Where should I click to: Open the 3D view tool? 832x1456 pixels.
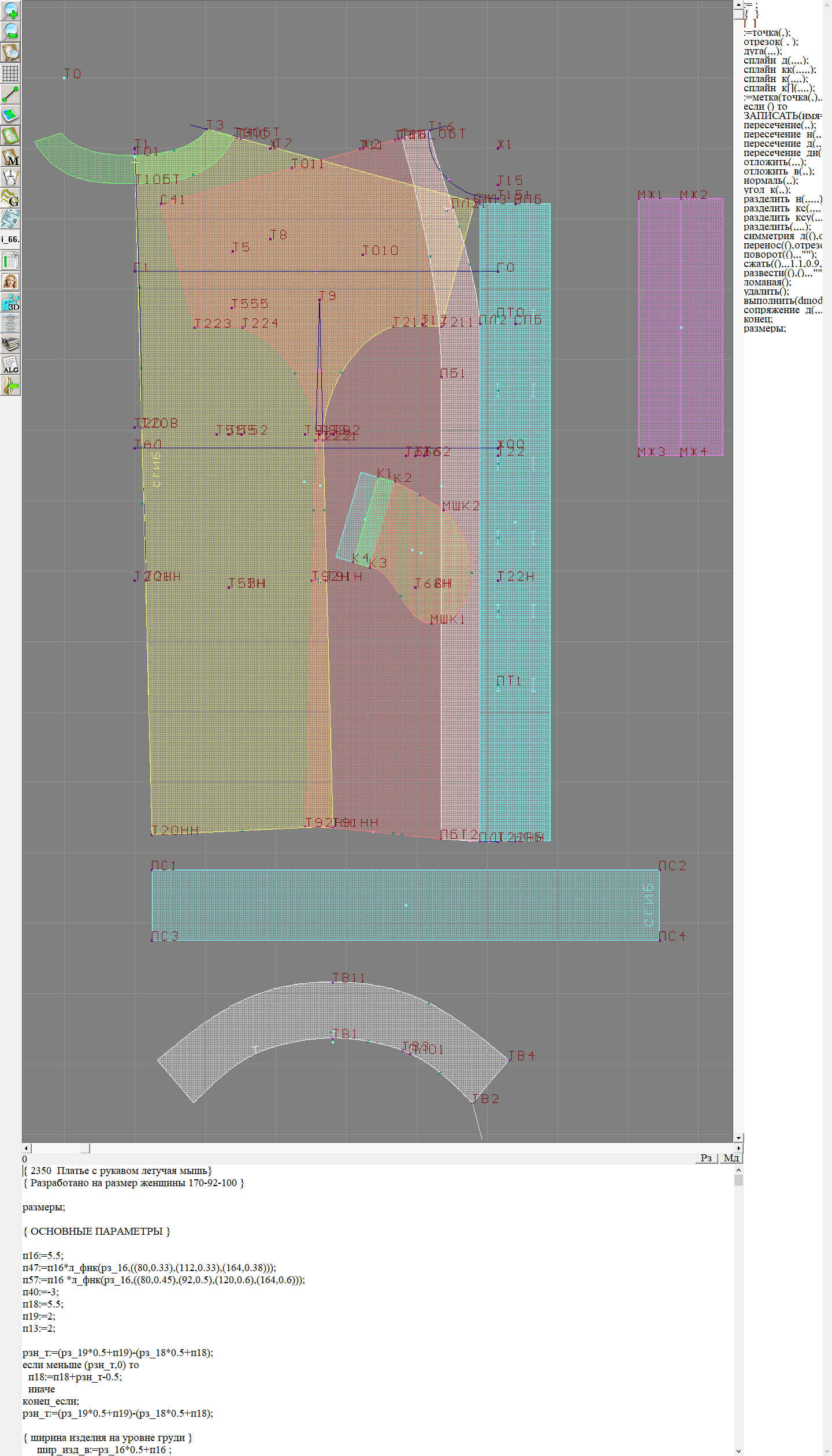coord(10,302)
